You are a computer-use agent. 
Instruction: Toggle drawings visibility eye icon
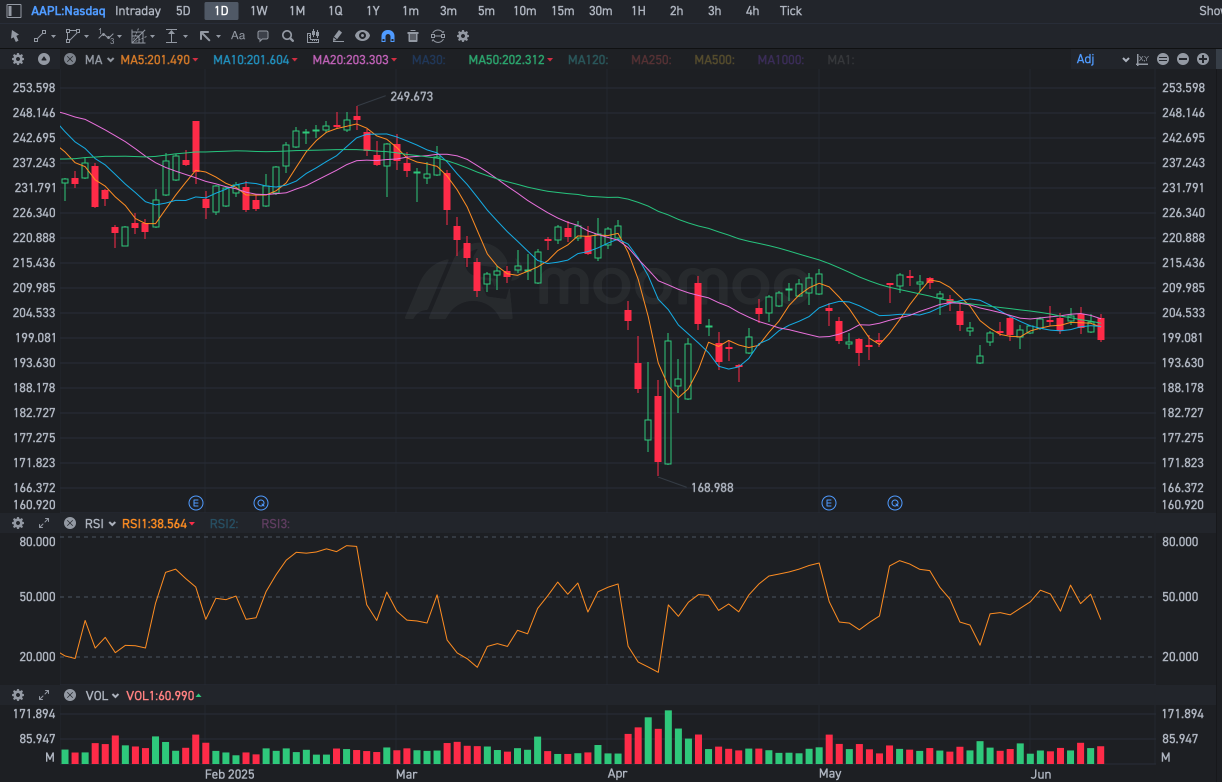click(x=363, y=36)
